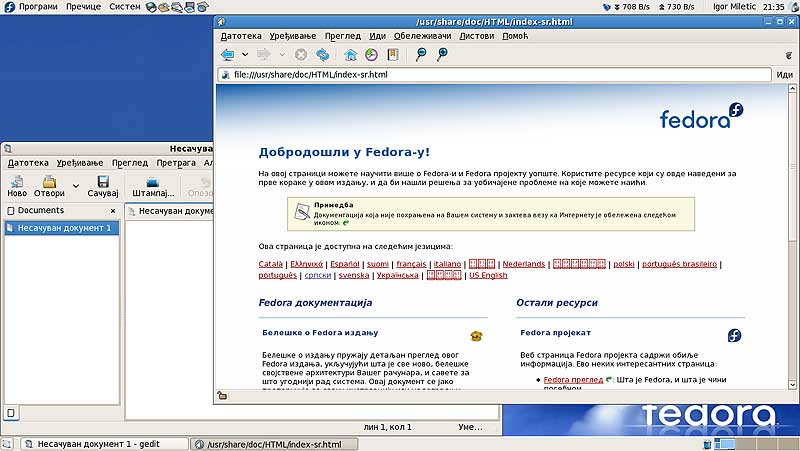Click the Zoom out magnifier icon
This screenshot has height=451, width=800.
point(421,55)
